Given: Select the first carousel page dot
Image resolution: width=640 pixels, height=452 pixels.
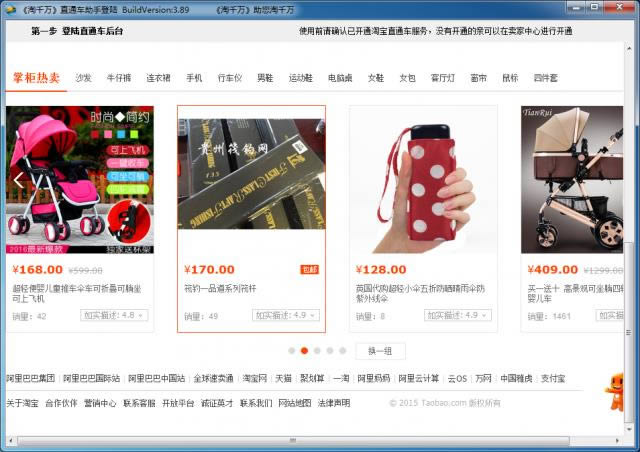Looking at the screenshot, I should click(292, 351).
